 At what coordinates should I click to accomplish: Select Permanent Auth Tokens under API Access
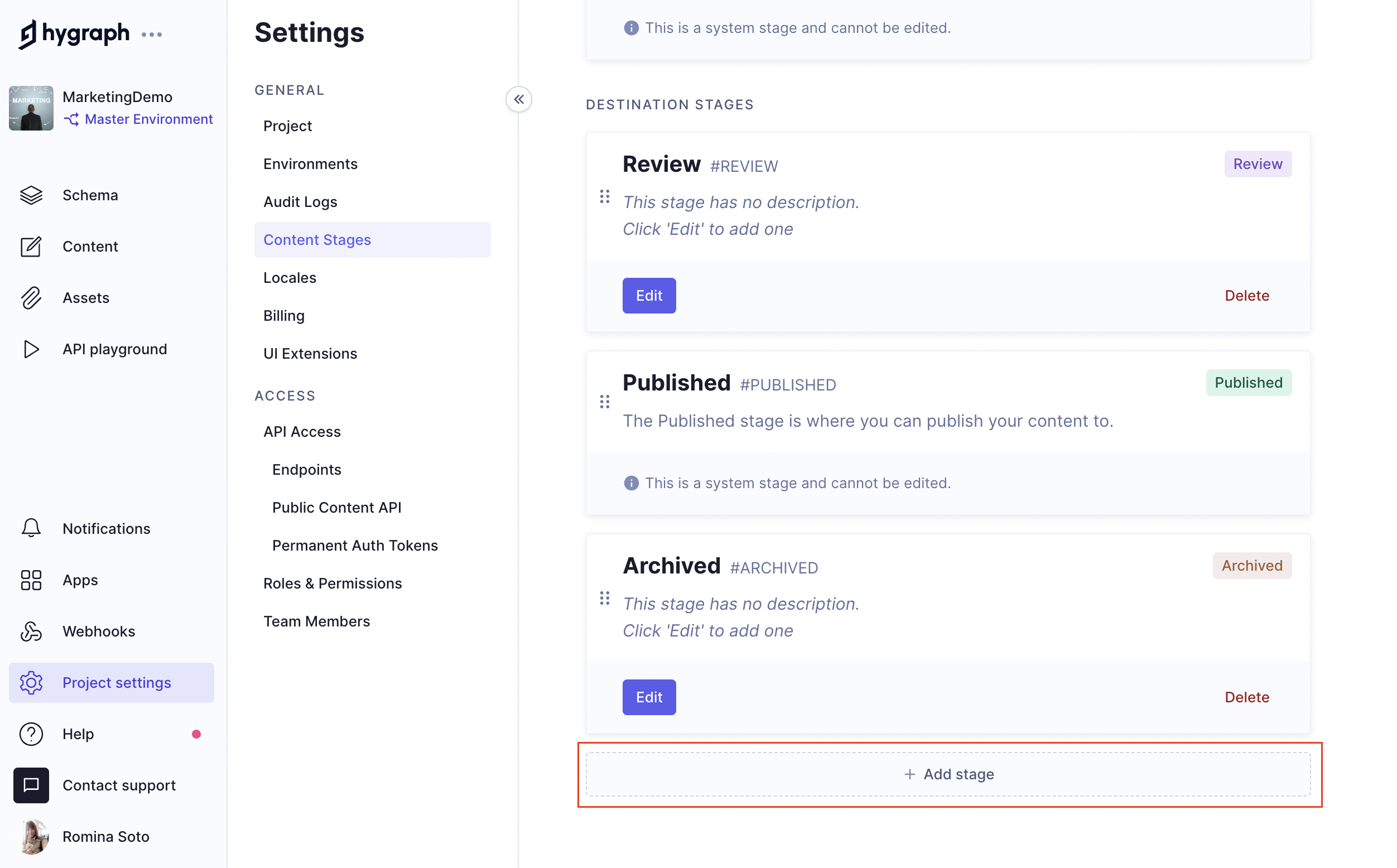[x=354, y=546]
